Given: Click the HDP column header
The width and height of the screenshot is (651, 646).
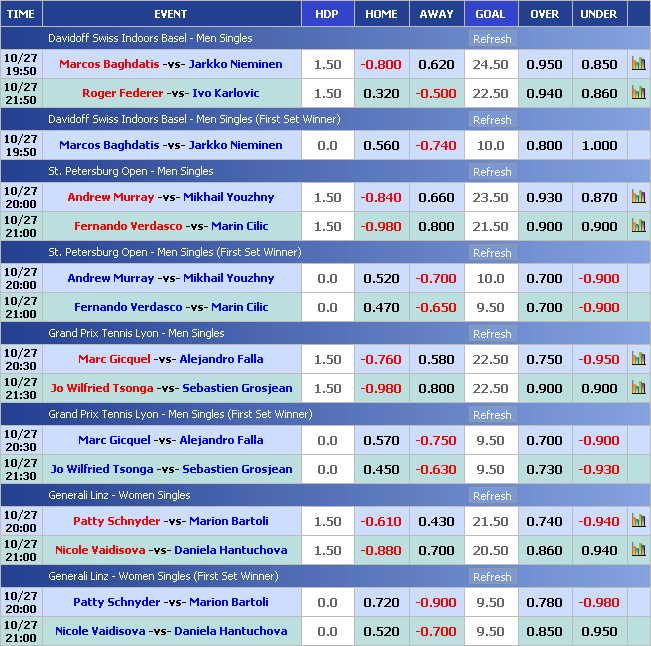Looking at the screenshot, I should click(327, 14).
